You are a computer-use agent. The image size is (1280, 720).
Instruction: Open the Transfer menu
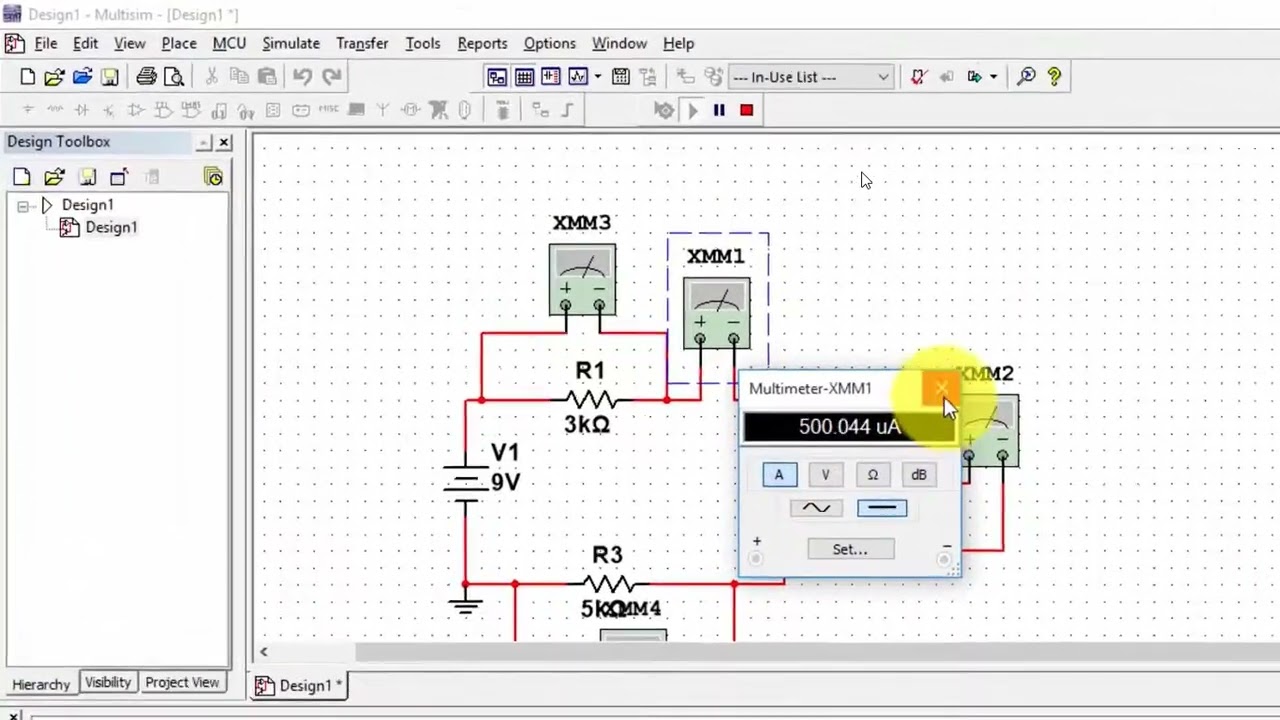pos(362,43)
